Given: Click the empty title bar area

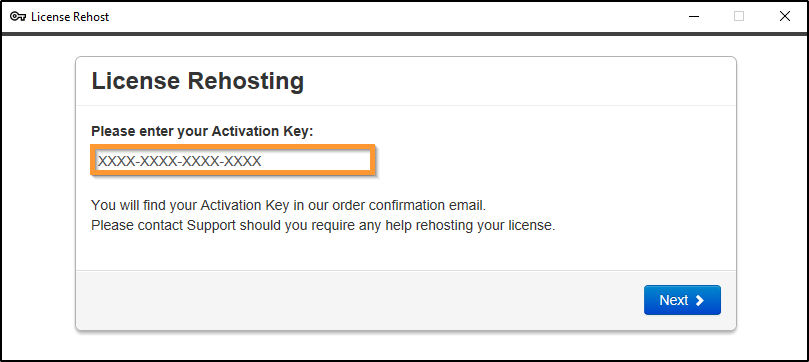Looking at the screenshot, I should tap(390, 17).
